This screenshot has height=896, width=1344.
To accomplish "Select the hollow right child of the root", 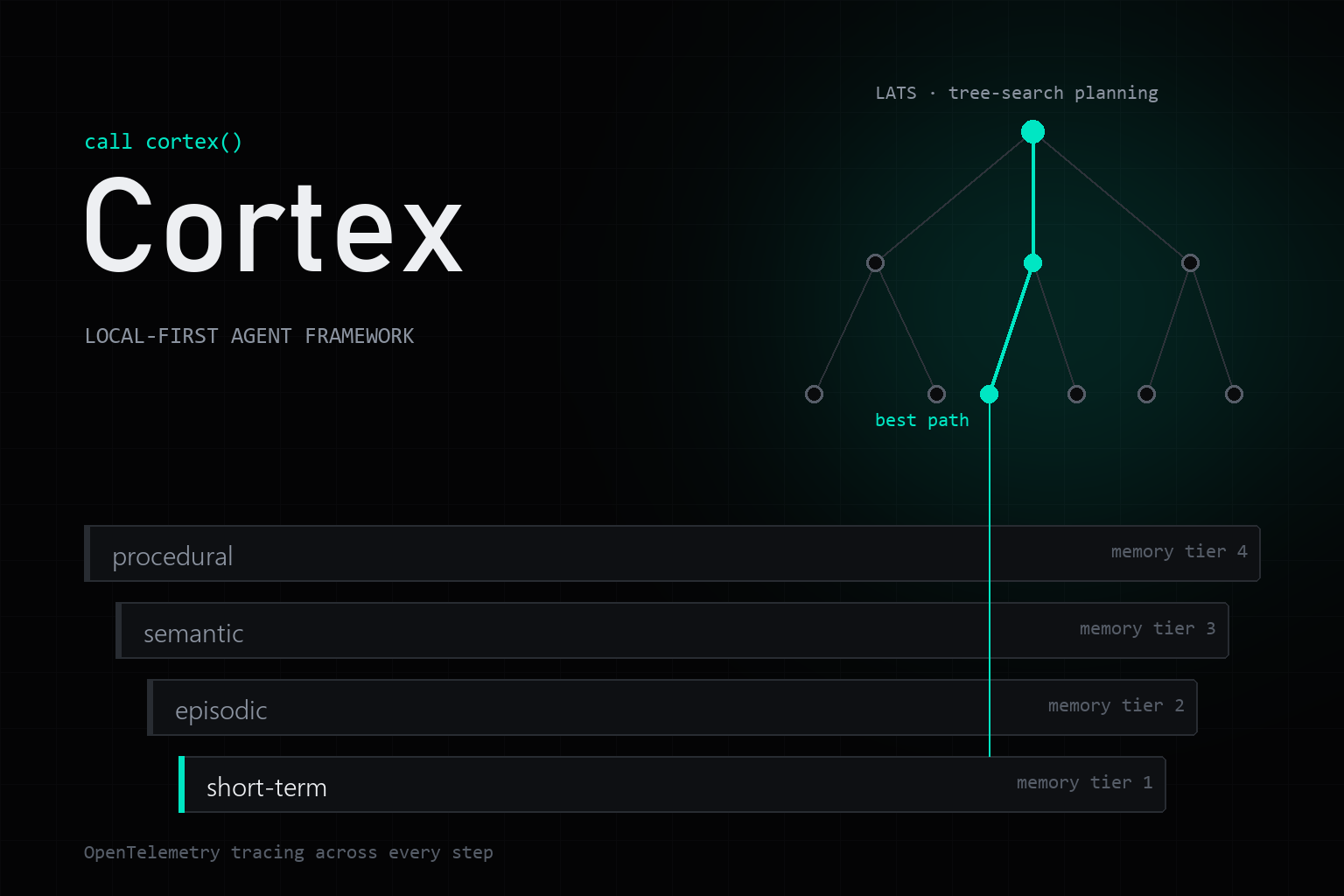I will pos(1190,263).
